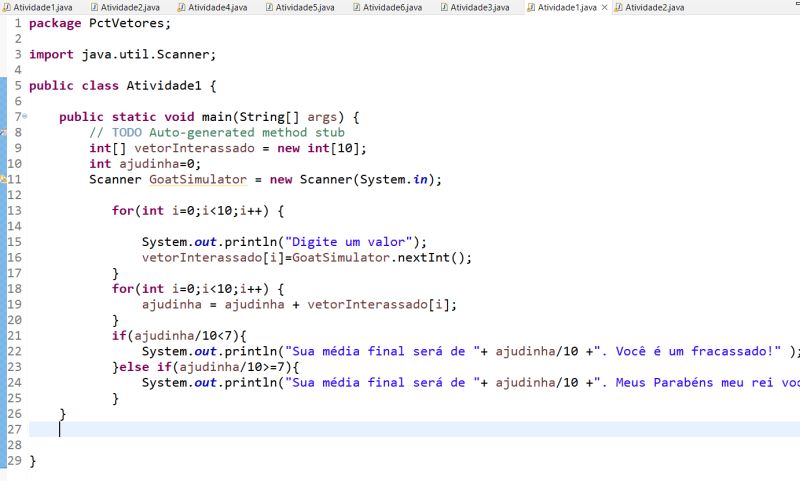Click java.util.Scanner in the import statement

pyautogui.click(x=145, y=55)
